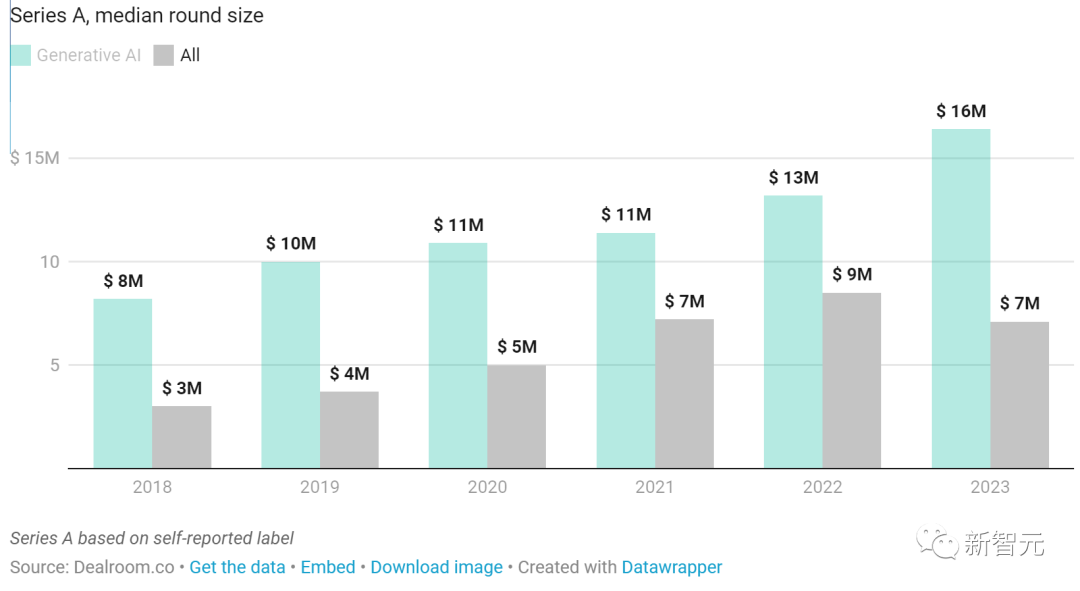Click the 2020 x-axis year label
1080x591 pixels.
click(487, 487)
